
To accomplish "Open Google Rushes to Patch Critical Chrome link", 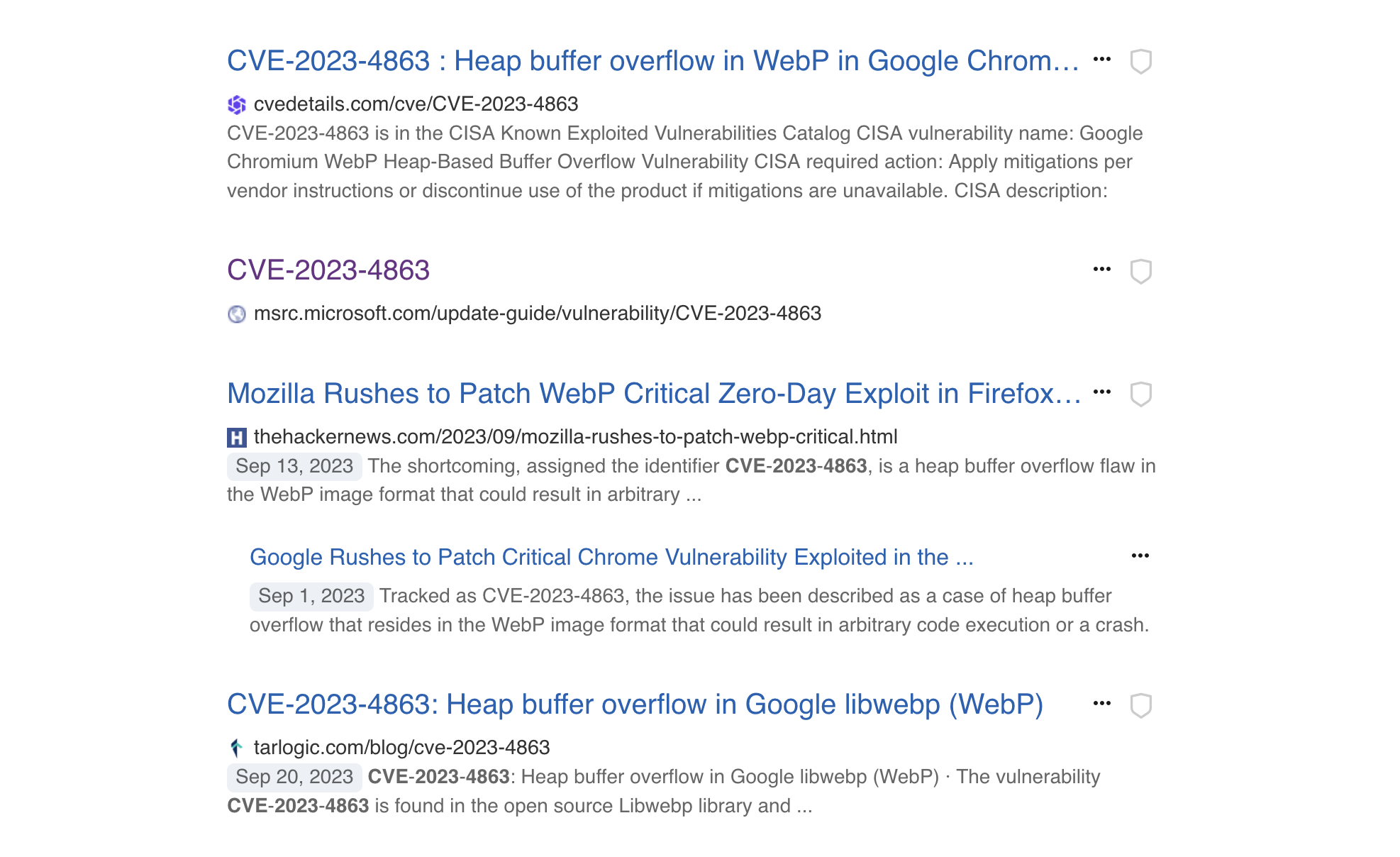I will point(611,558).
